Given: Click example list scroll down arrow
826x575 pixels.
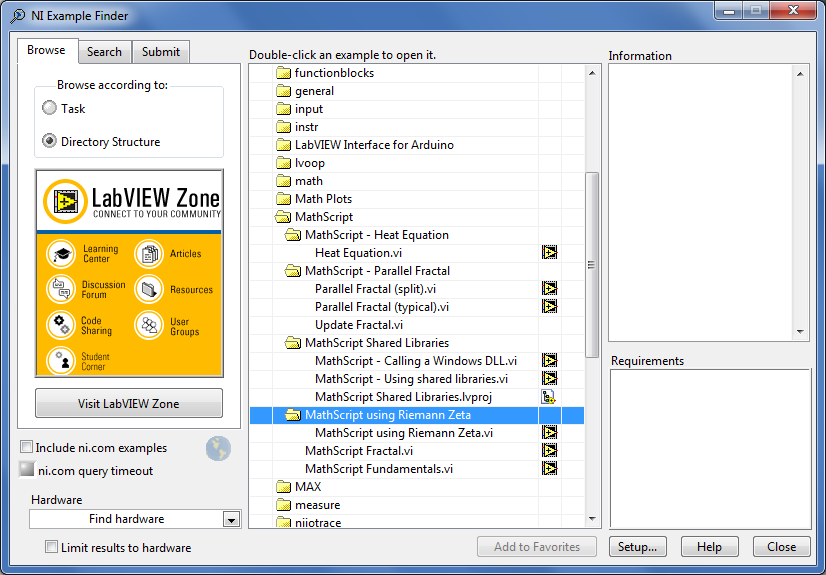Looking at the screenshot, I should click(x=592, y=519).
